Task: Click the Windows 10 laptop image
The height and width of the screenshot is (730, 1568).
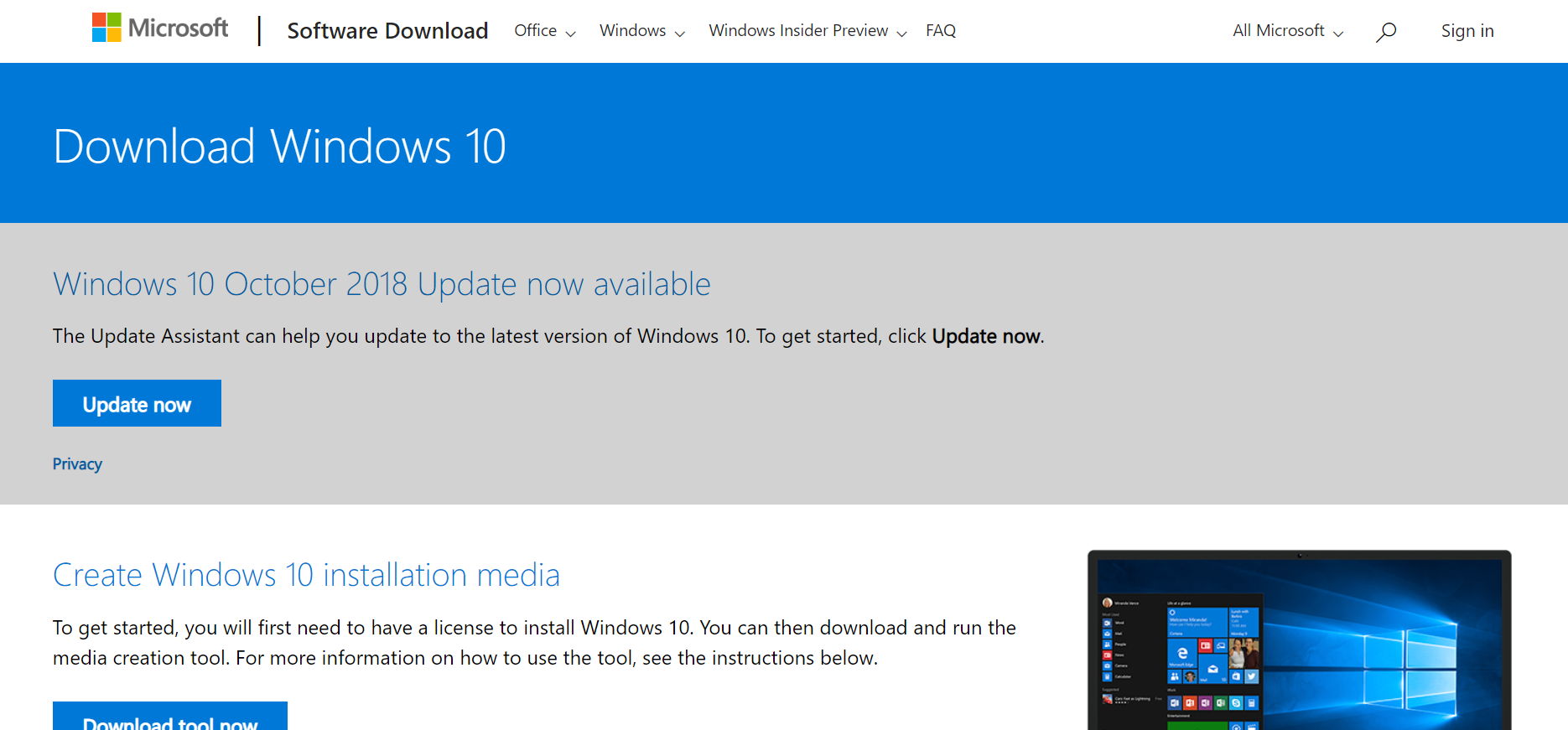Action: click(x=1300, y=640)
